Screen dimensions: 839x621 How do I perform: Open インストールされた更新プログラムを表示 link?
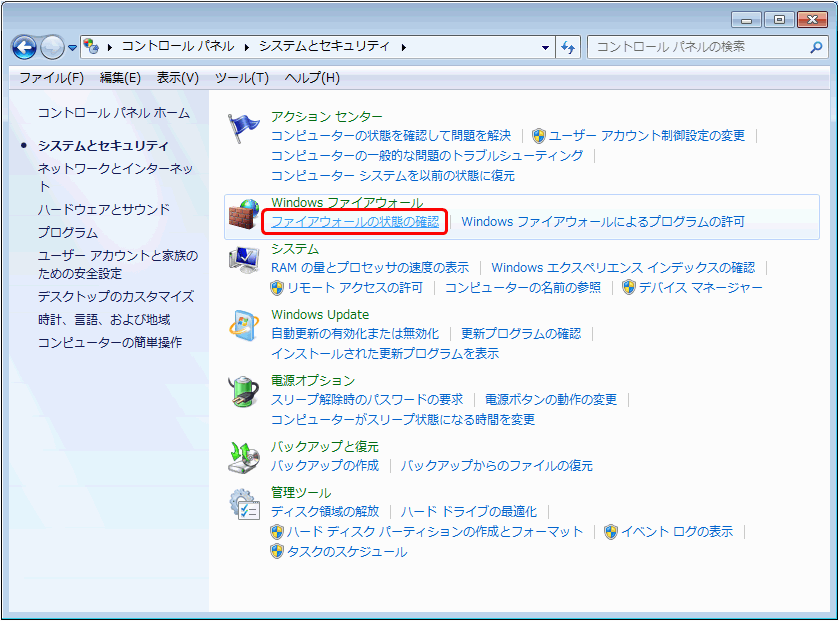point(385,354)
